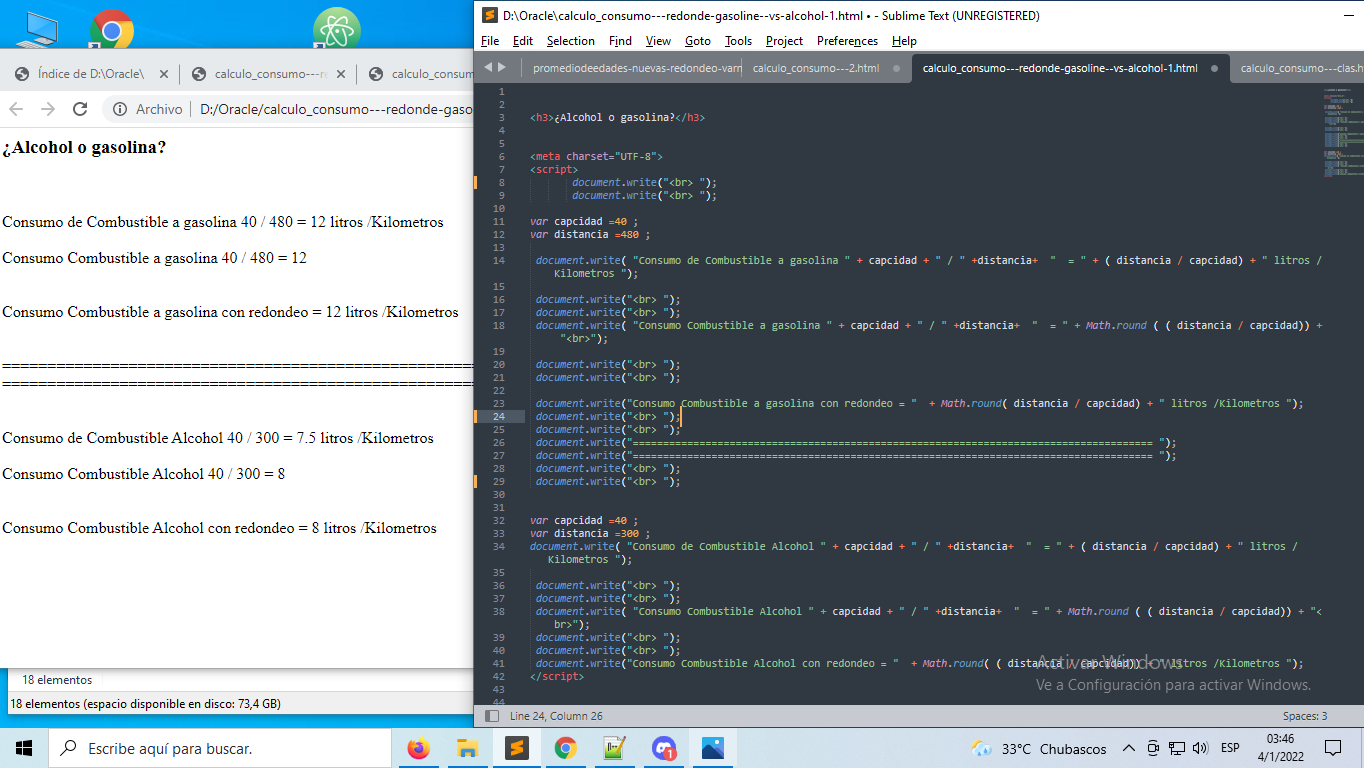Open Firefox from the taskbar
This screenshot has width=1364, height=768.
[419, 748]
